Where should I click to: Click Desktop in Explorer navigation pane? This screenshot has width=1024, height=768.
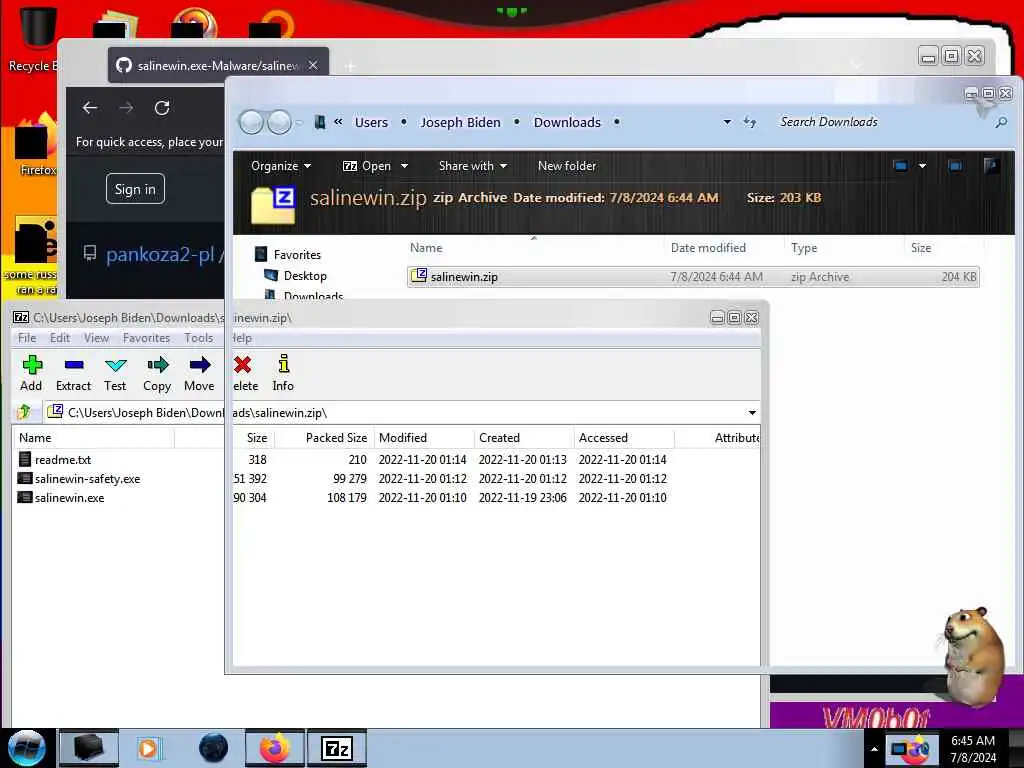[305, 276]
